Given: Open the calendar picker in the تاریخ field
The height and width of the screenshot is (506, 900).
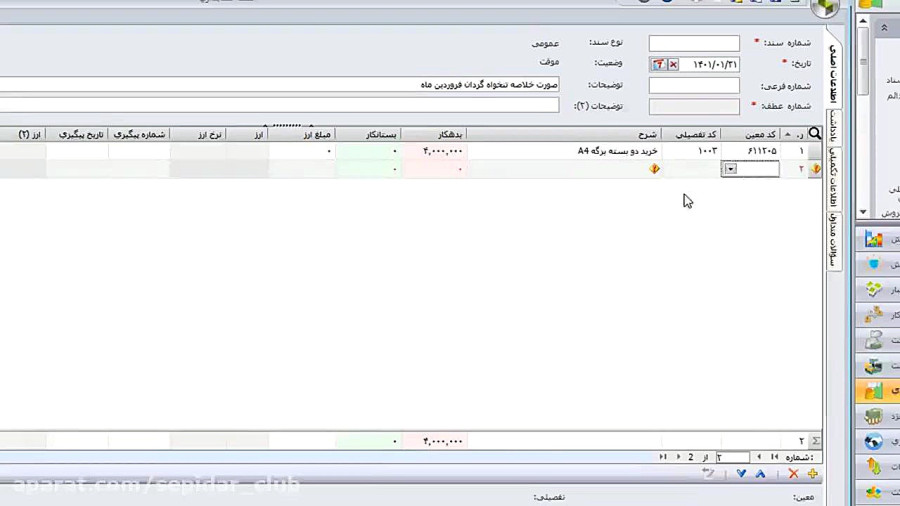Looking at the screenshot, I should pos(658,64).
